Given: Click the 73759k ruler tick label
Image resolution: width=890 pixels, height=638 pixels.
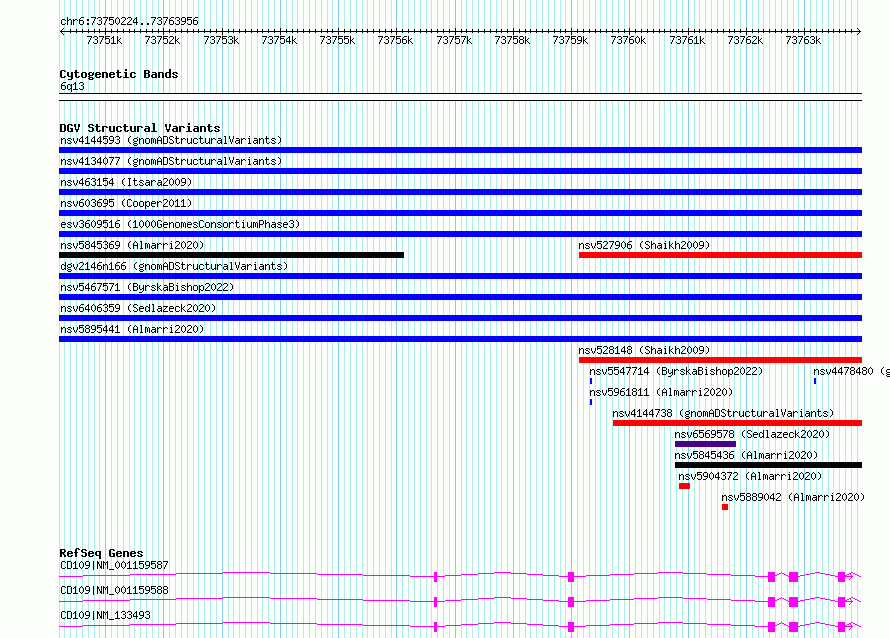Looking at the screenshot, I should coord(570,40).
